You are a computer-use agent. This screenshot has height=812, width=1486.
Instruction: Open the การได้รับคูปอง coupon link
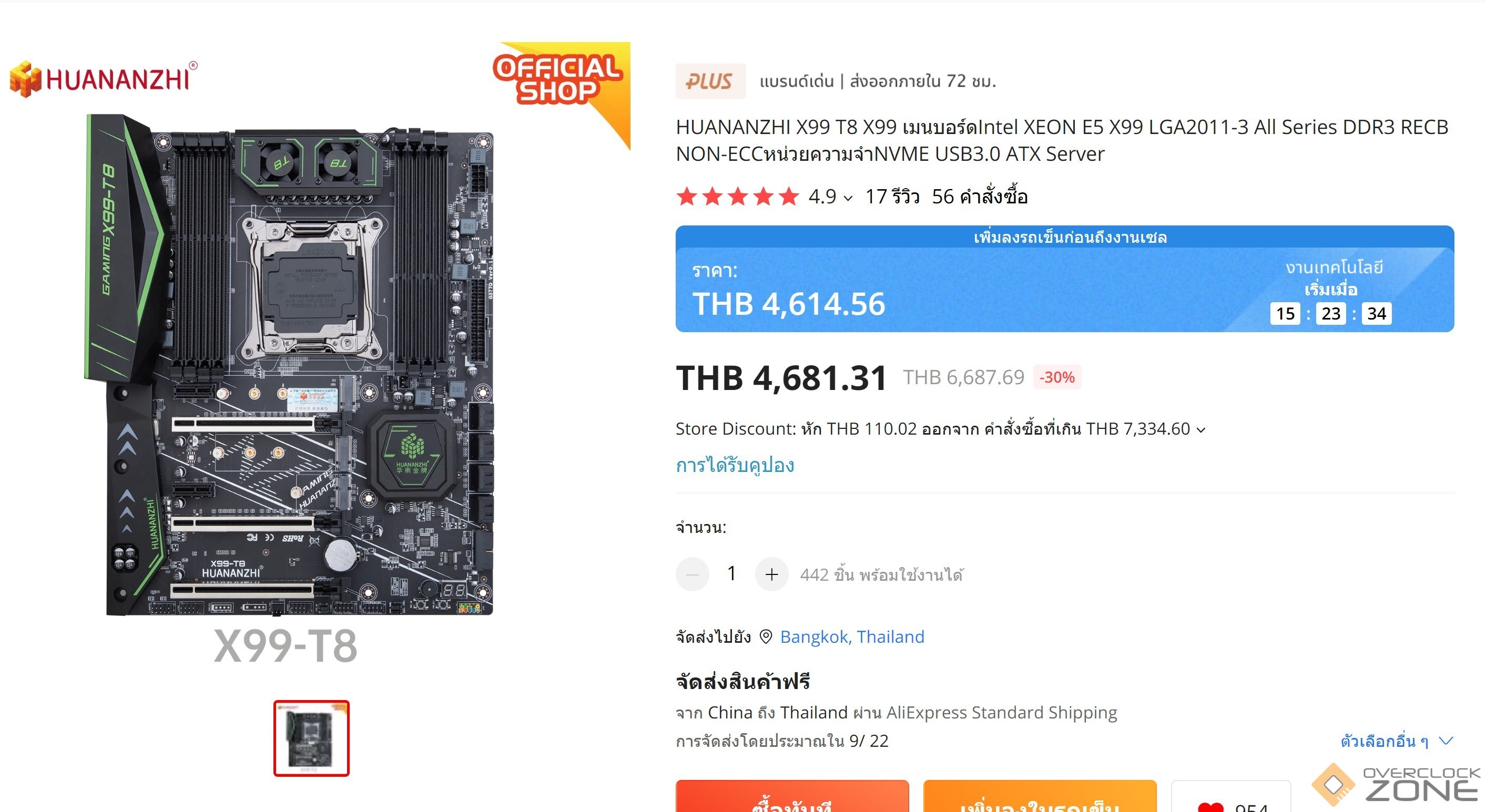pyautogui.click(x=735, y=466)
